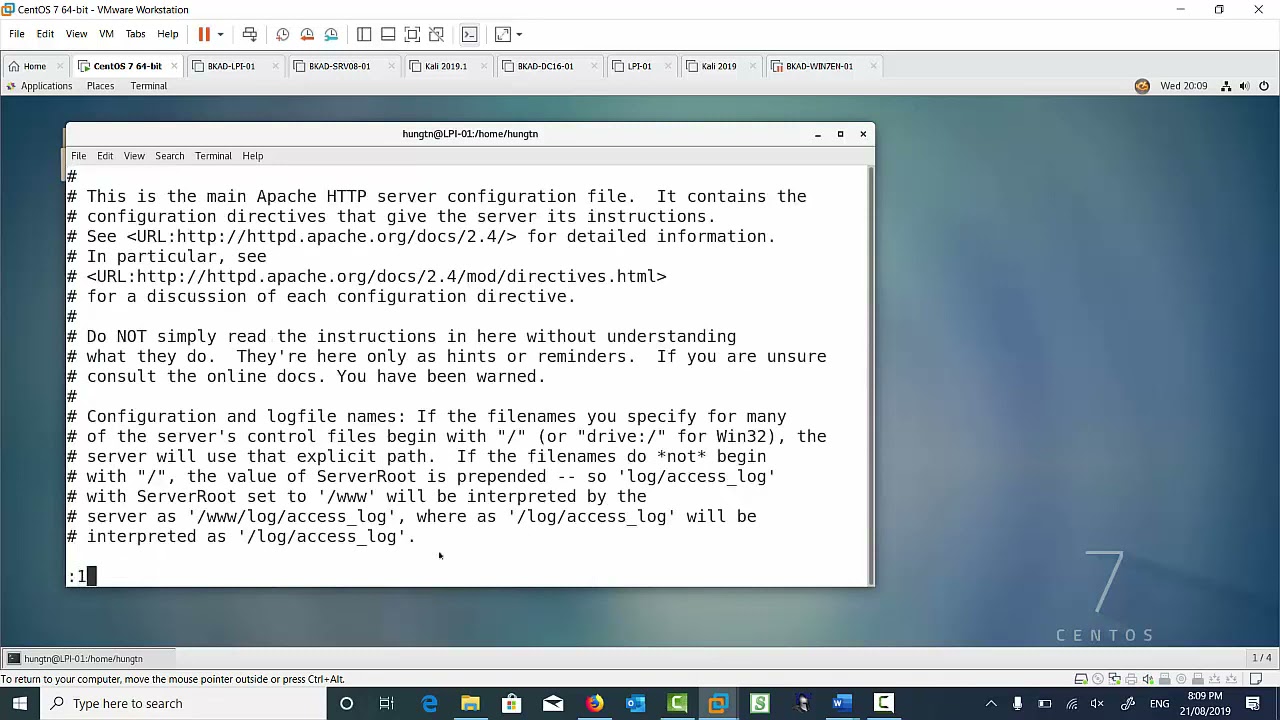The image size is (1280, 720).
Task: Open Cortana from the taskbar
Action: click(346, 703)
